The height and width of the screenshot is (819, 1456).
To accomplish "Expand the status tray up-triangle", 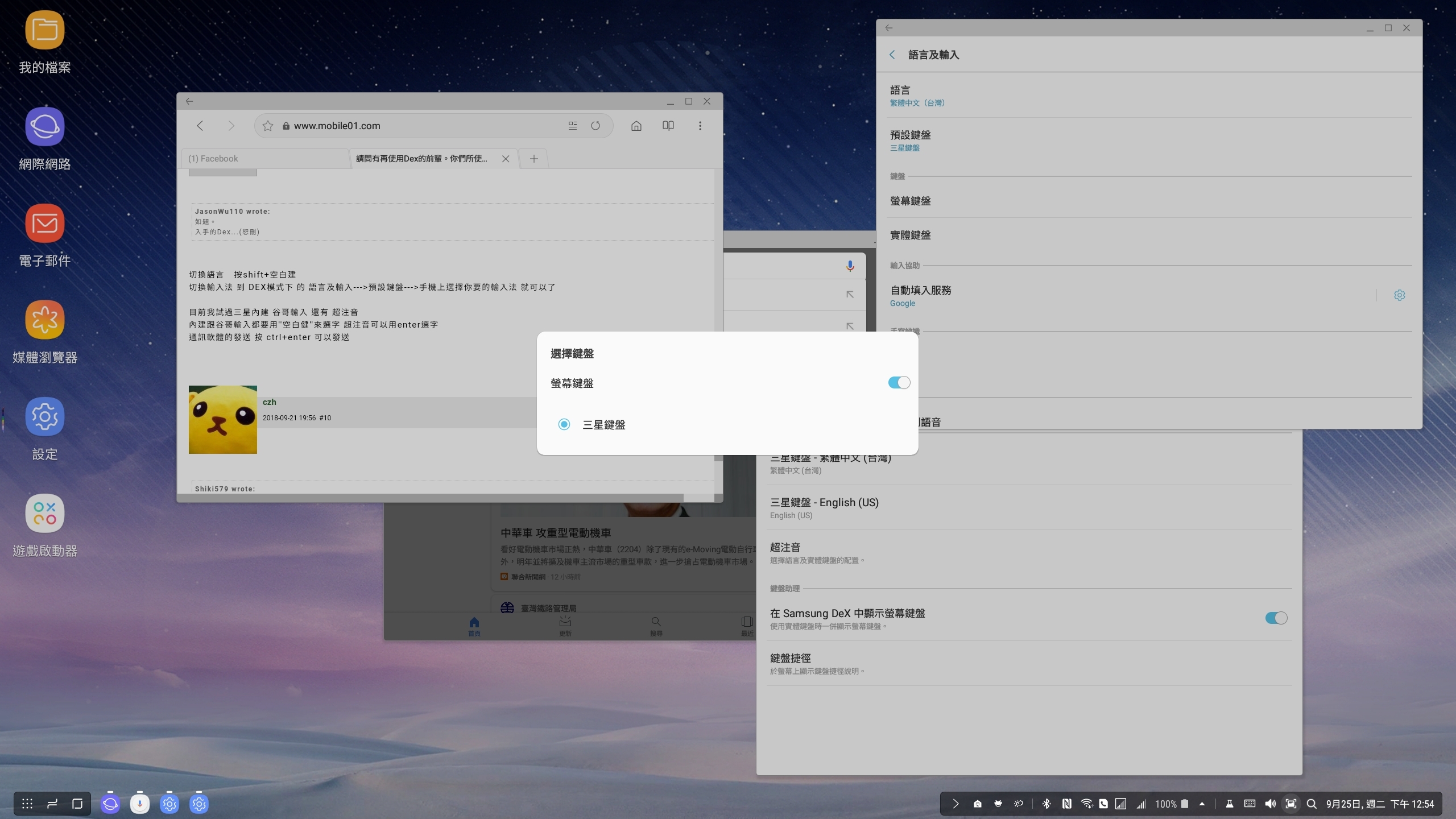I will click(x=1202, y=804).
